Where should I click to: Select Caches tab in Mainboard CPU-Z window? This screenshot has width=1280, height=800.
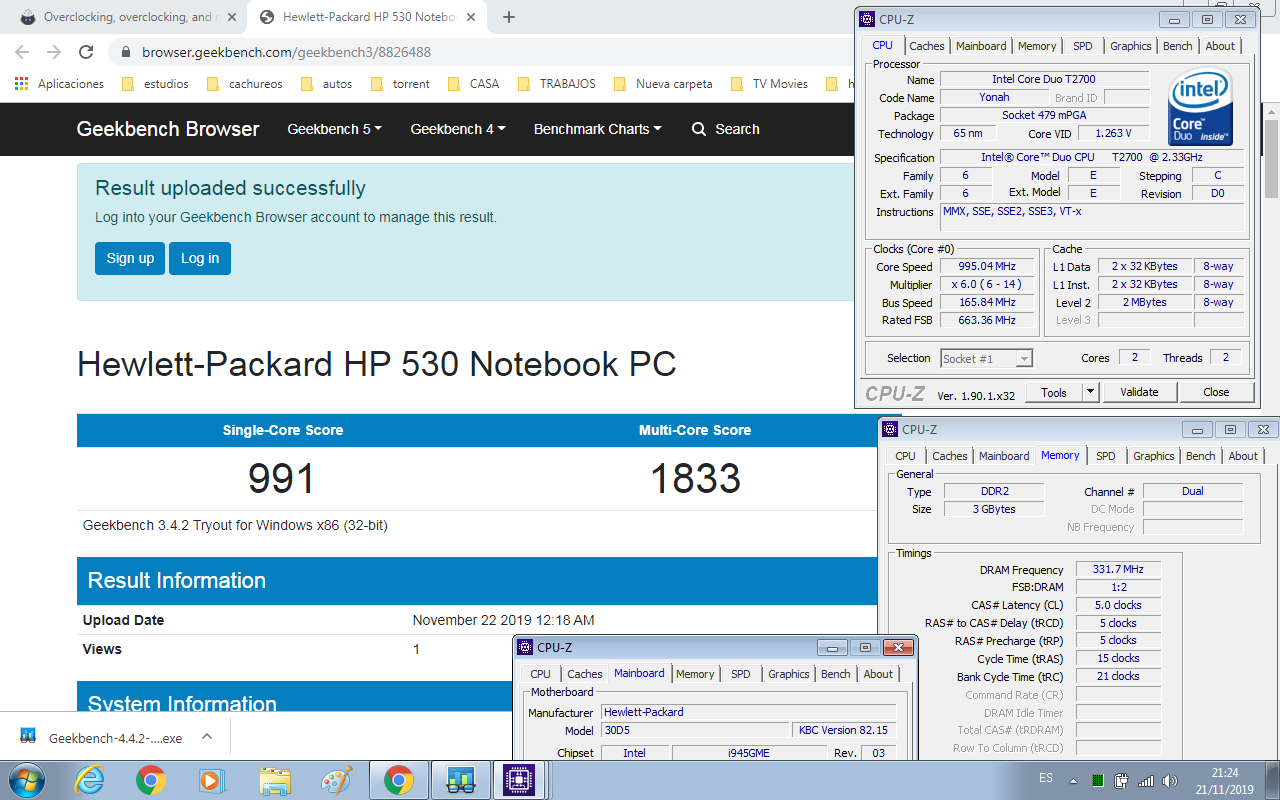pyautogui.click(x=585, y=674)
